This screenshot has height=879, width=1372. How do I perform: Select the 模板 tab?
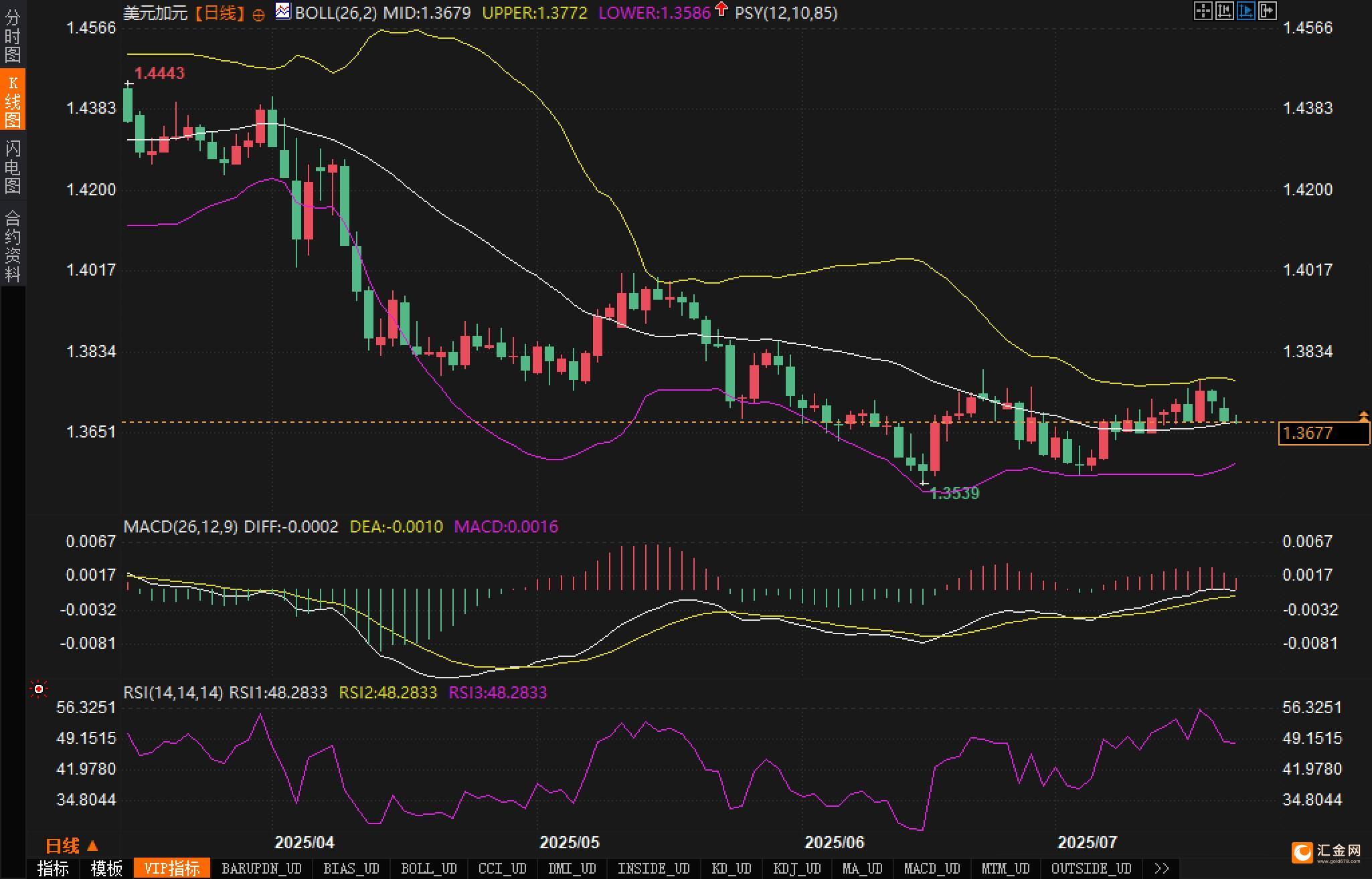pos(106,868)
